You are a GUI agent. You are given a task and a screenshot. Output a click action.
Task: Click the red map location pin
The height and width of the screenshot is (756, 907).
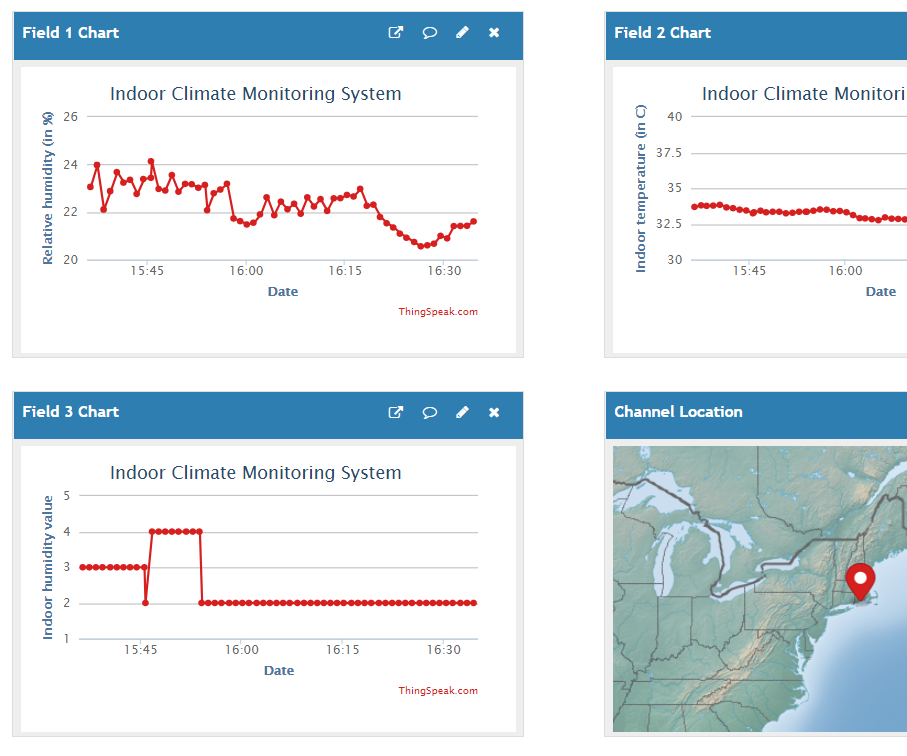point(860,581)
